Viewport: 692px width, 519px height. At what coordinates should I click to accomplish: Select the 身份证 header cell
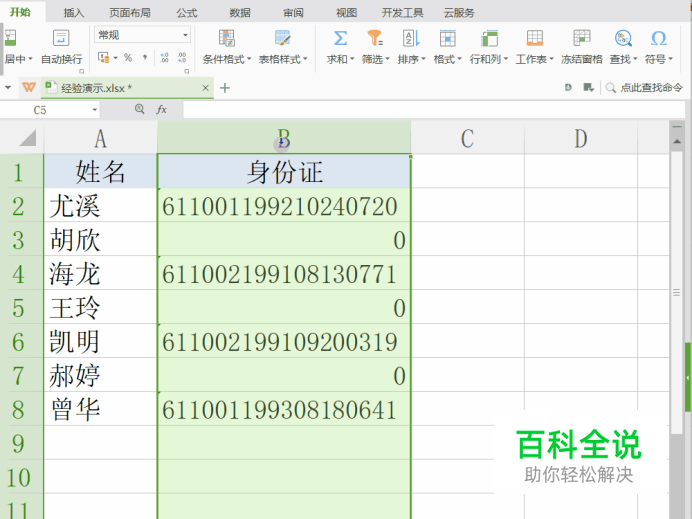(x=284, y=172)
